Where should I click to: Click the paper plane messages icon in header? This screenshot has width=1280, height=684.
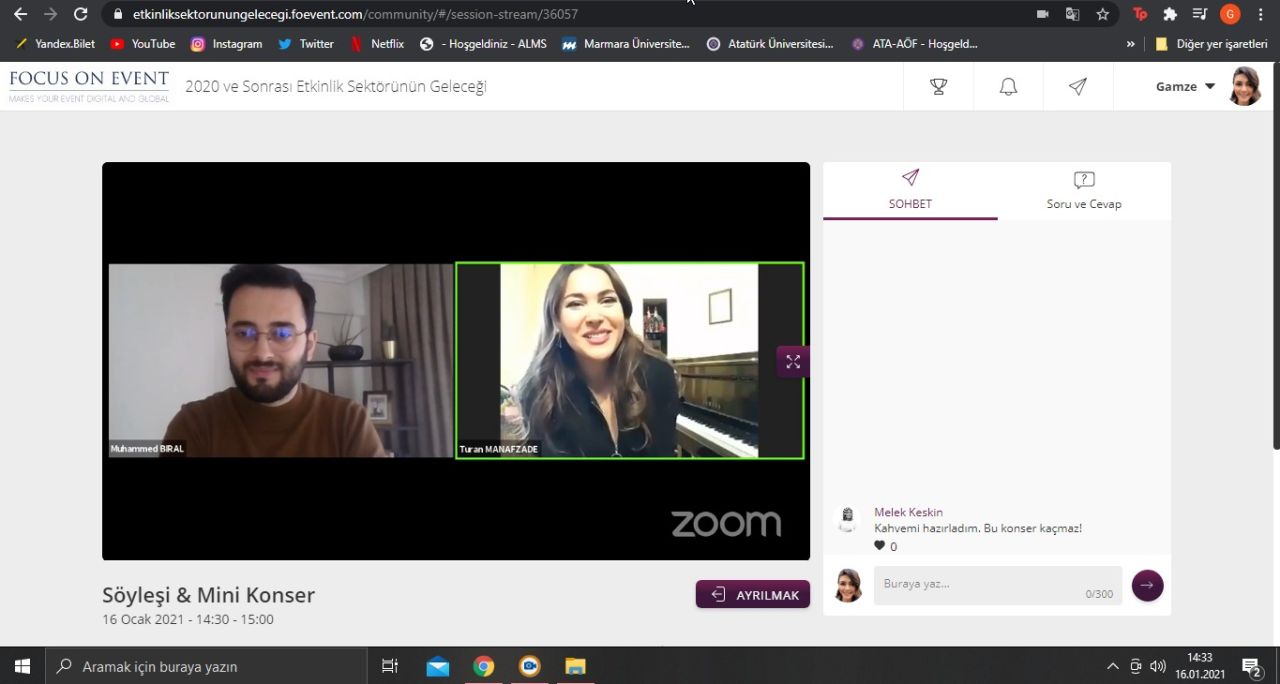1077,87
